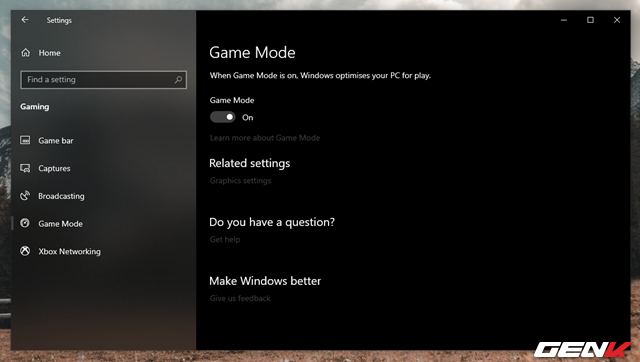The image size is (640, 362).
Task: Click the search magnifier icon
Action: (178, 80)
